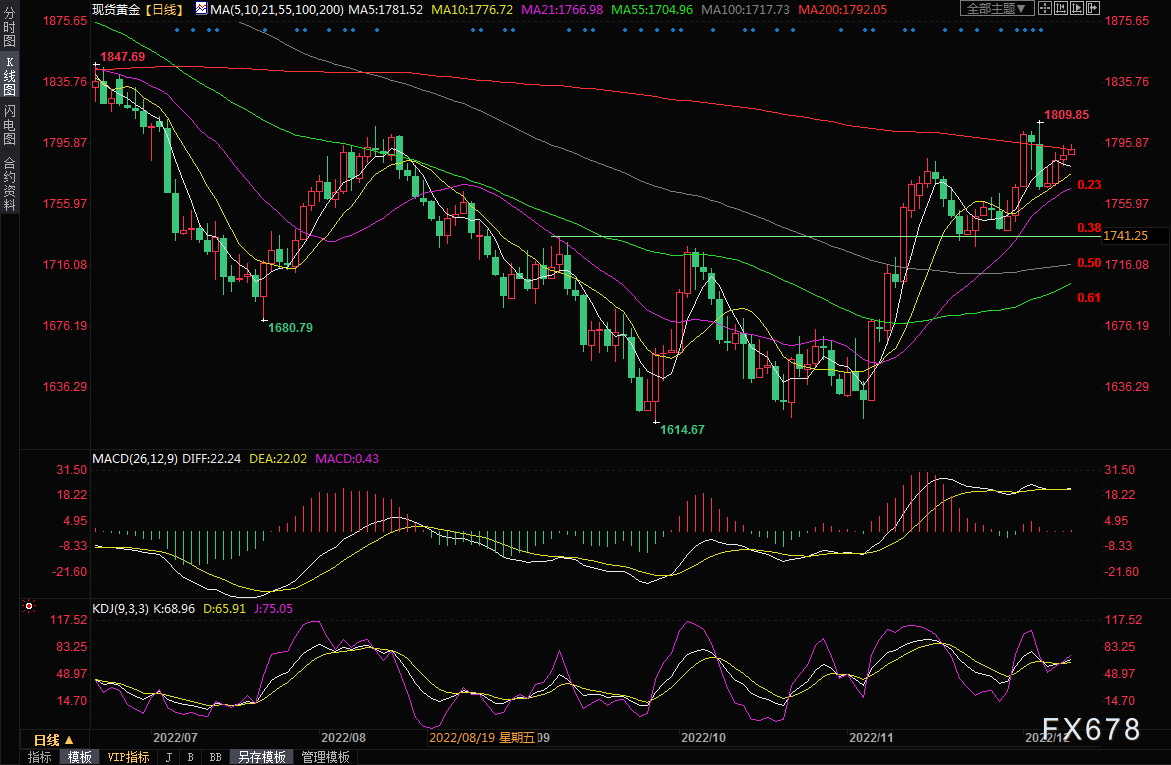This screenshot has height=765, width=1171.
Task: Click the MA200:1792.05 value
Action: click(842, 10)
